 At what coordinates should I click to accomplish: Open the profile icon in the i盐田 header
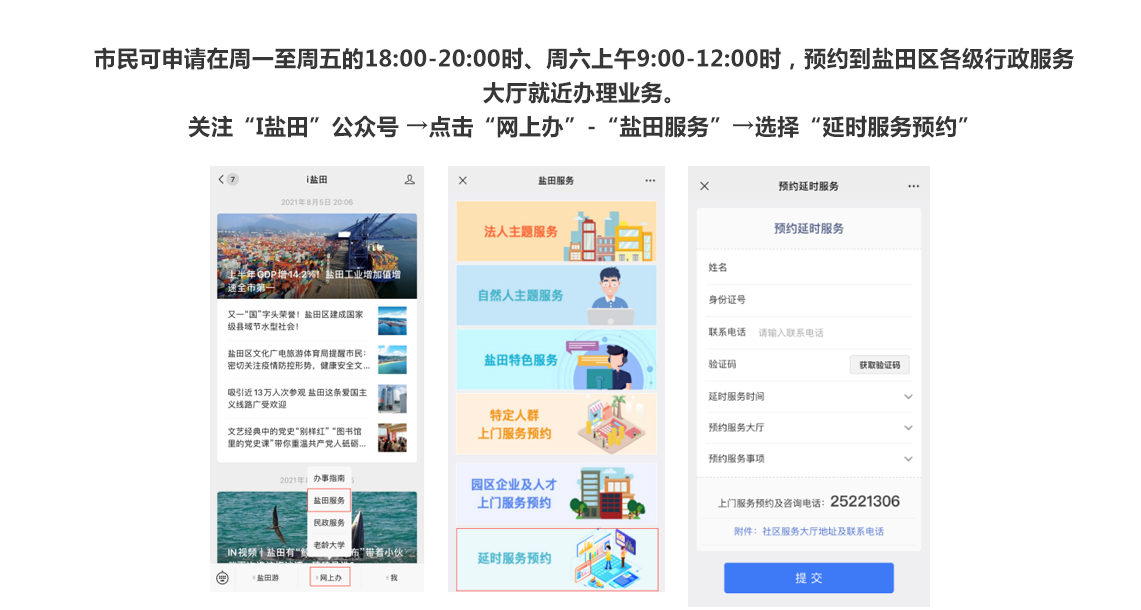point(409,180)
